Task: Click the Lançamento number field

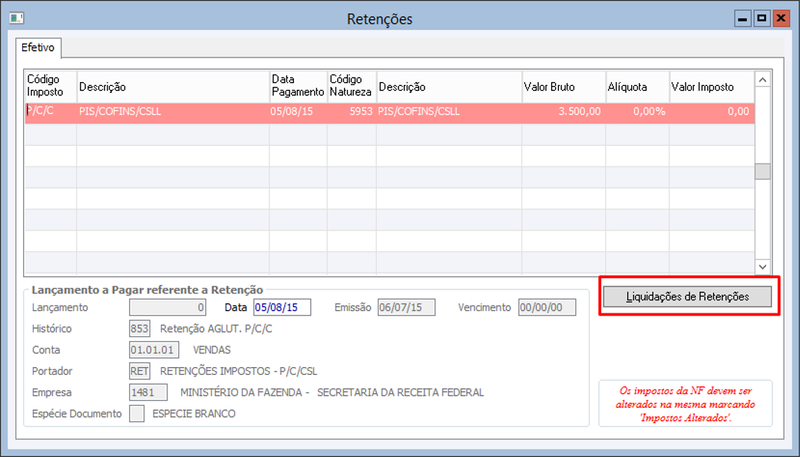Action: tap(168, 307)
